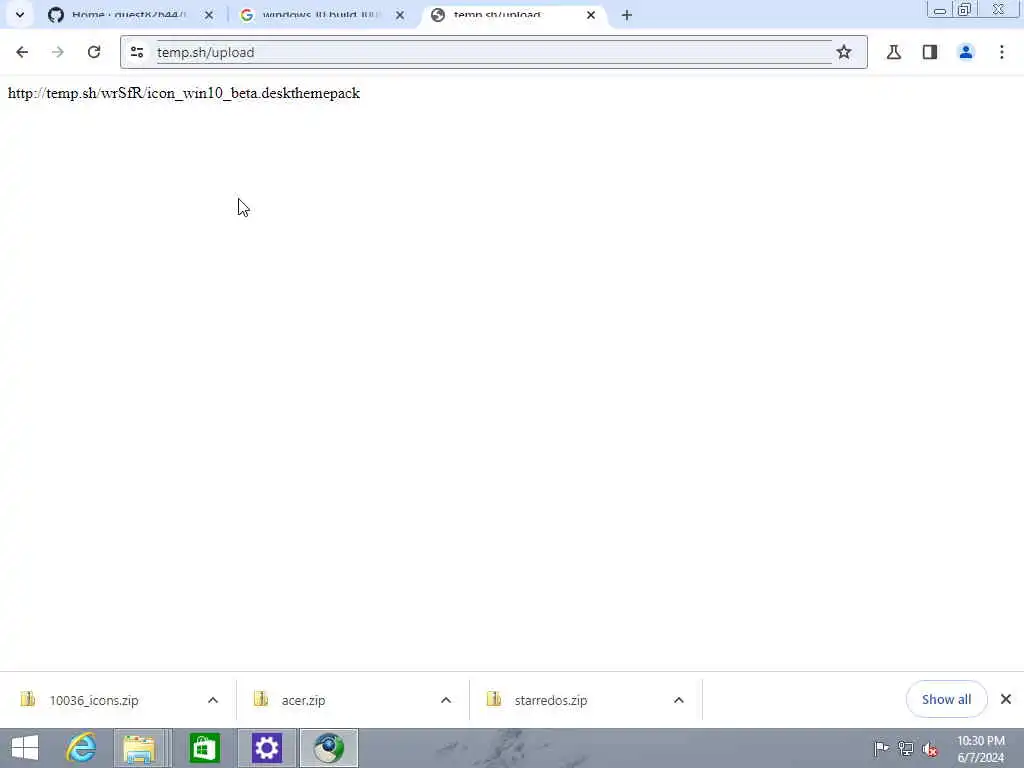Minimize the Chrome window

[940, 10]
